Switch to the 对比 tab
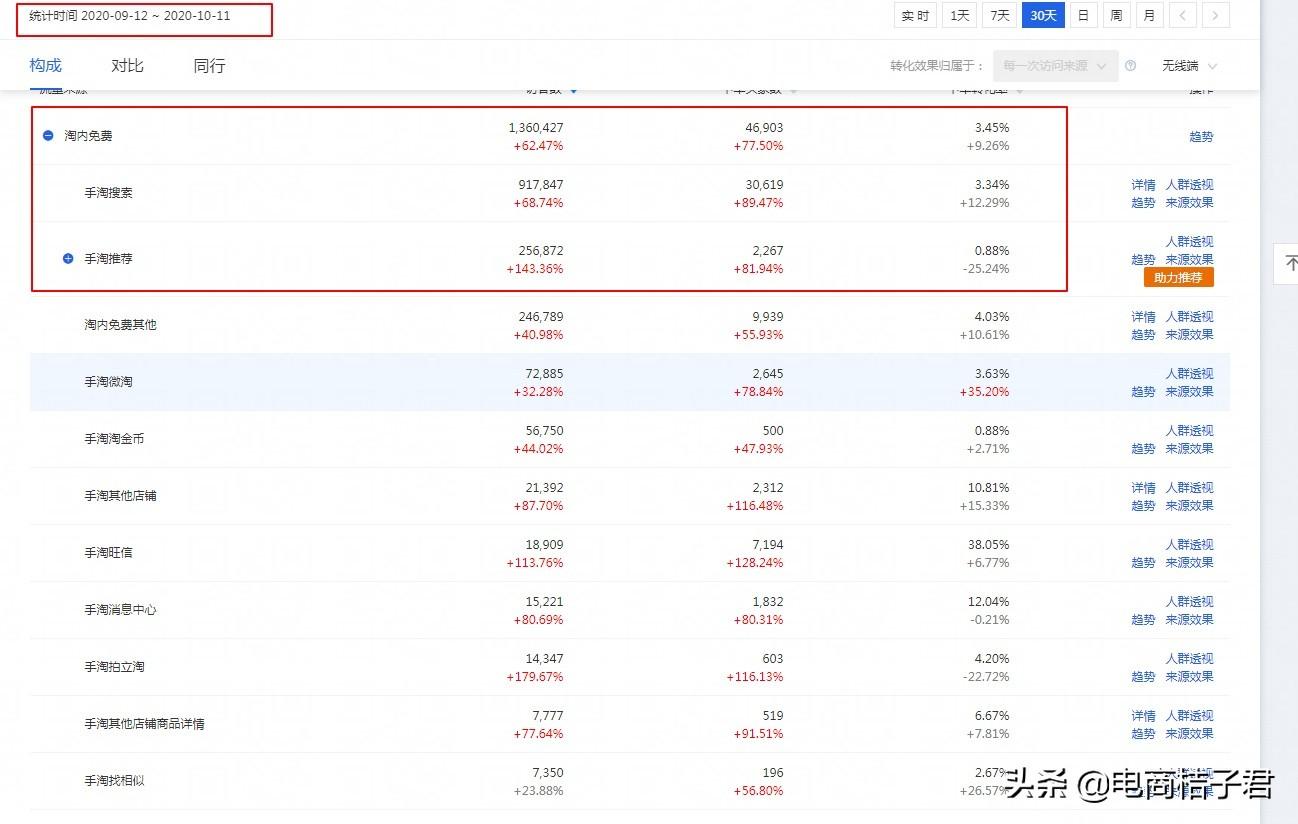Image resolution: width=1298 pixels, height=824 pixels. click(127, 66)
